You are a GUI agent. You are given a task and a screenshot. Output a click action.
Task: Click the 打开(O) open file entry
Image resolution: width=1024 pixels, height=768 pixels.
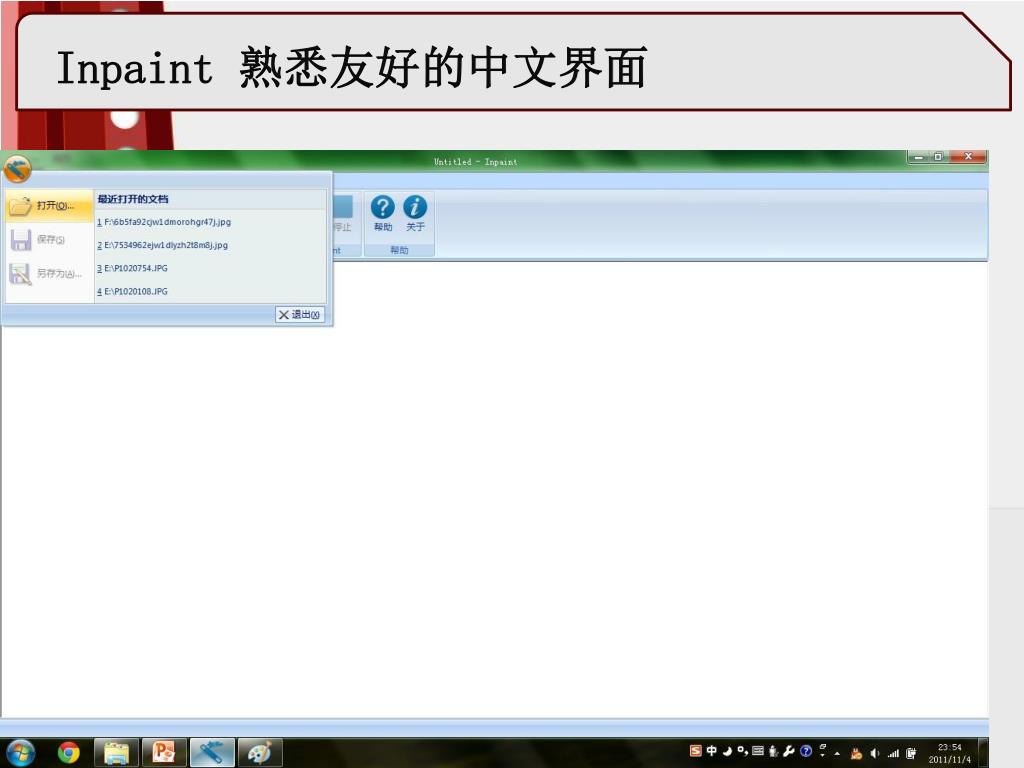click(x=50, y=206)
